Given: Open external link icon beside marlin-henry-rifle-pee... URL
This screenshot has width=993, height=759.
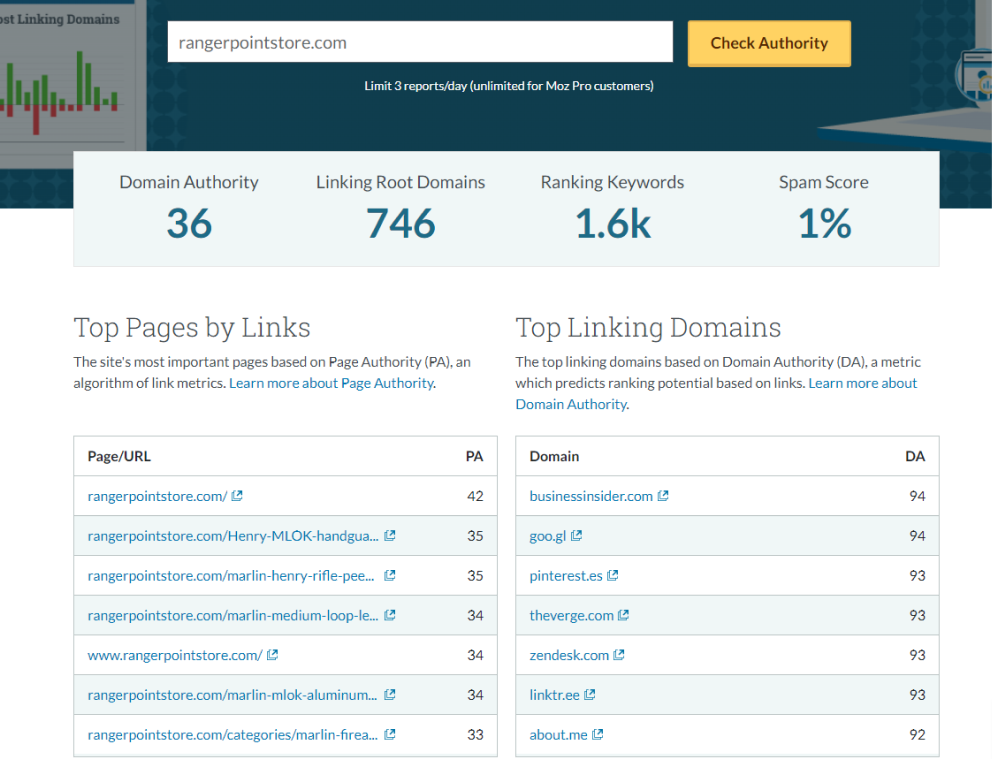Looking at the screenshot, I should coord(389,575).
